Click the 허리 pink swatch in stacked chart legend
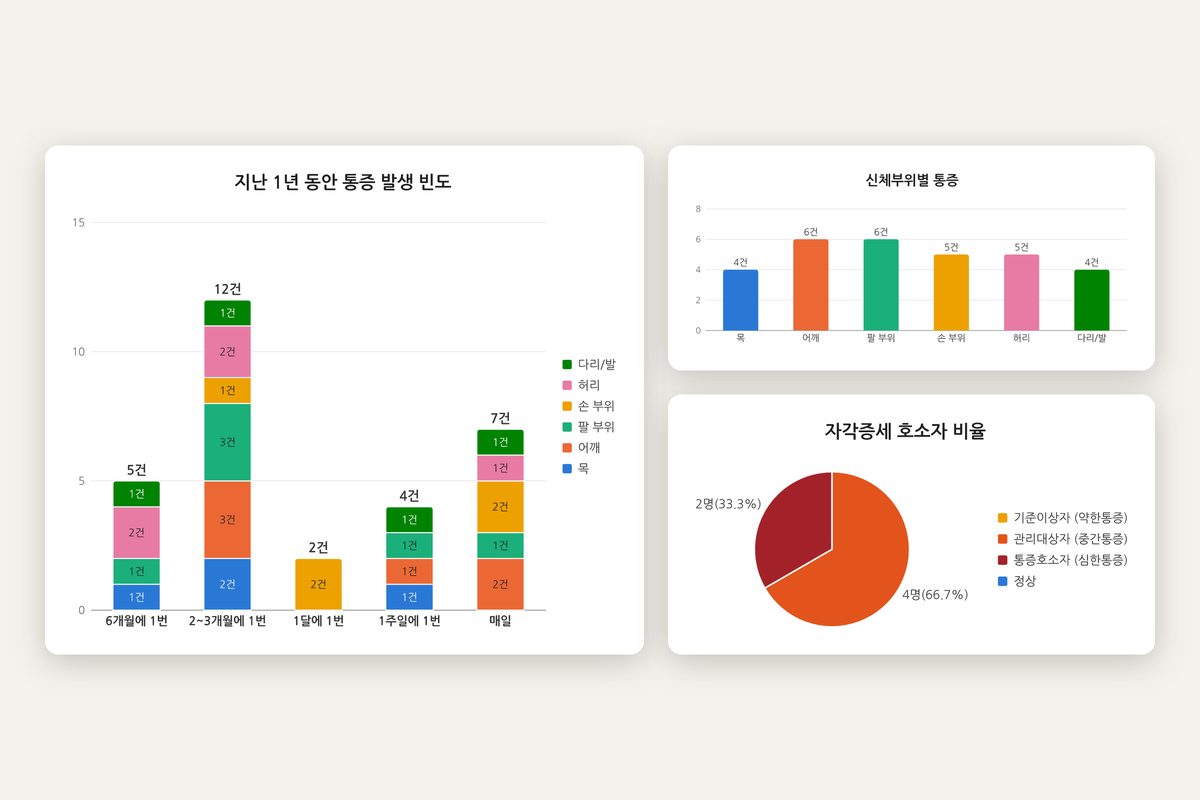The height and width of the screenshot is (800, 1200). pyautogui.click(x=567, y=385)
